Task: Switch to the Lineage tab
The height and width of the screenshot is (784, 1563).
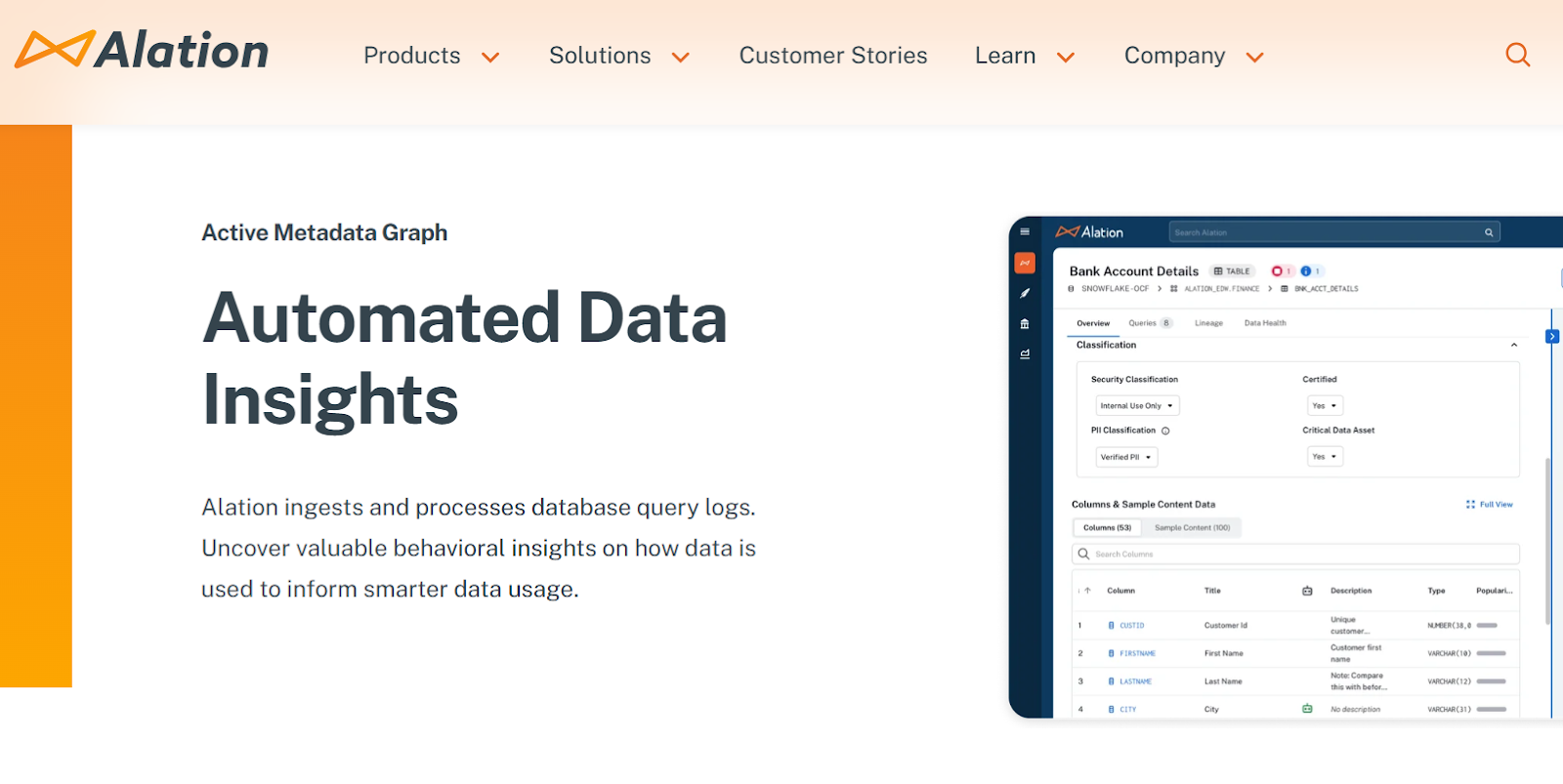Action: (x=1208, y=323)
